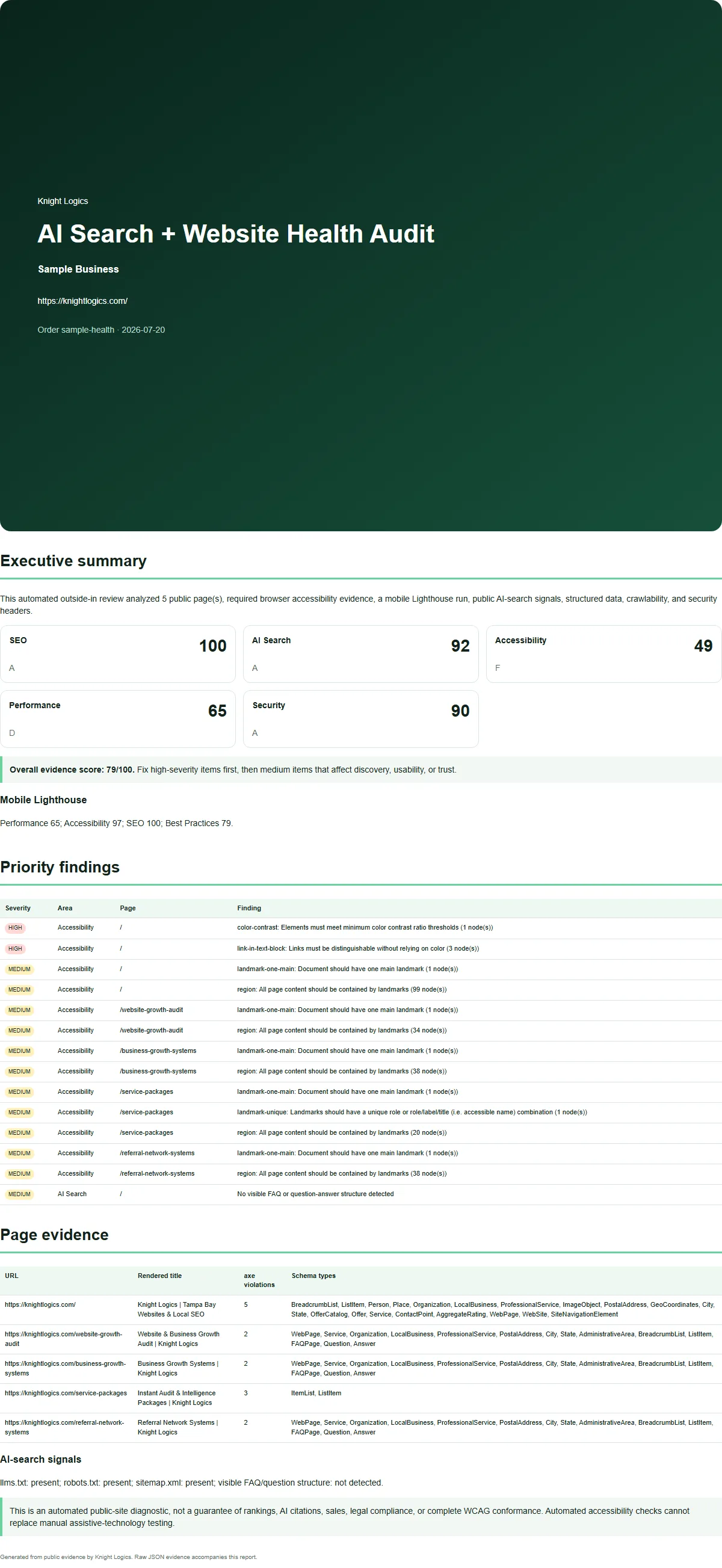Click the Knight Logics brand text on the cover
The image size is (722, 1568).
tap(63, 202)
